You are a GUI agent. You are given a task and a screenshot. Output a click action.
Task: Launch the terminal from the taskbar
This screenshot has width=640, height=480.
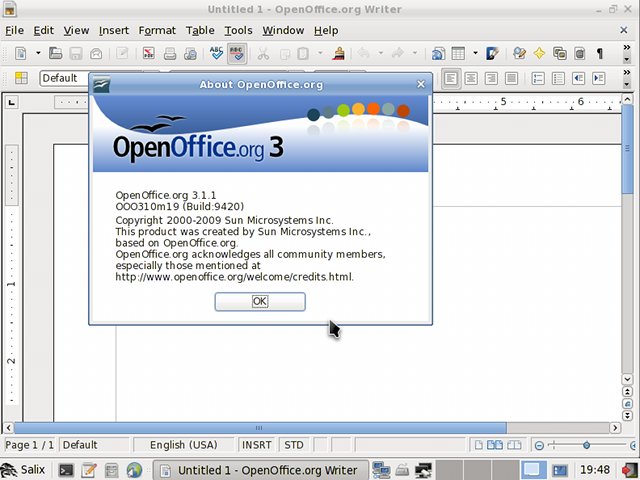click(x=66, y=470)
